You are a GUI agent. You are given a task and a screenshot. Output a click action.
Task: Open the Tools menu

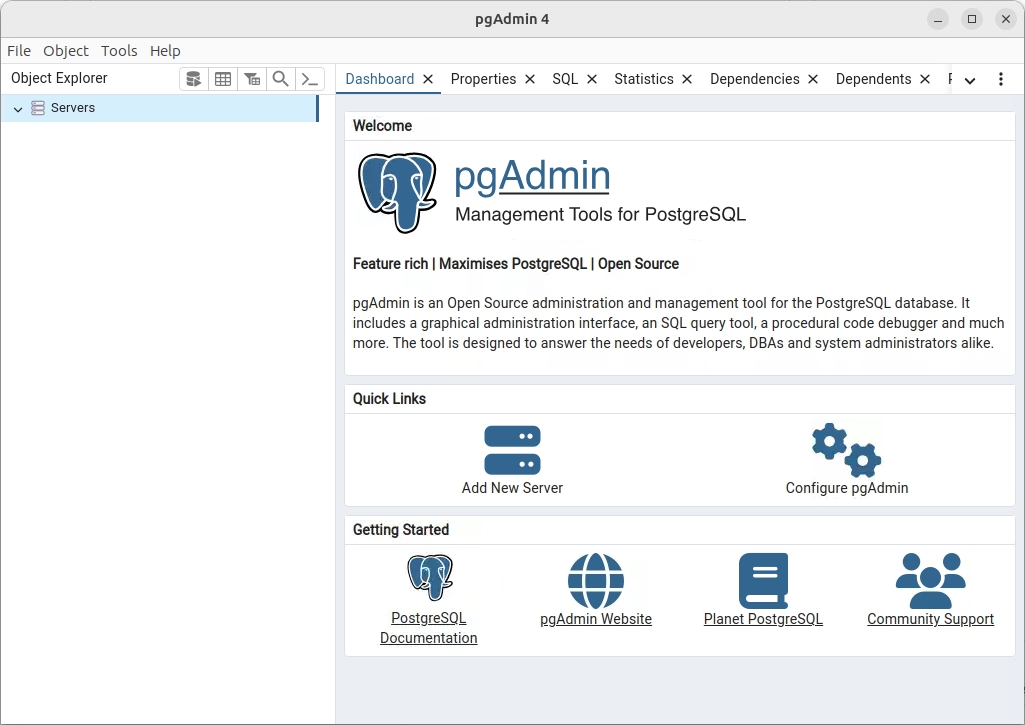(119, 51)
